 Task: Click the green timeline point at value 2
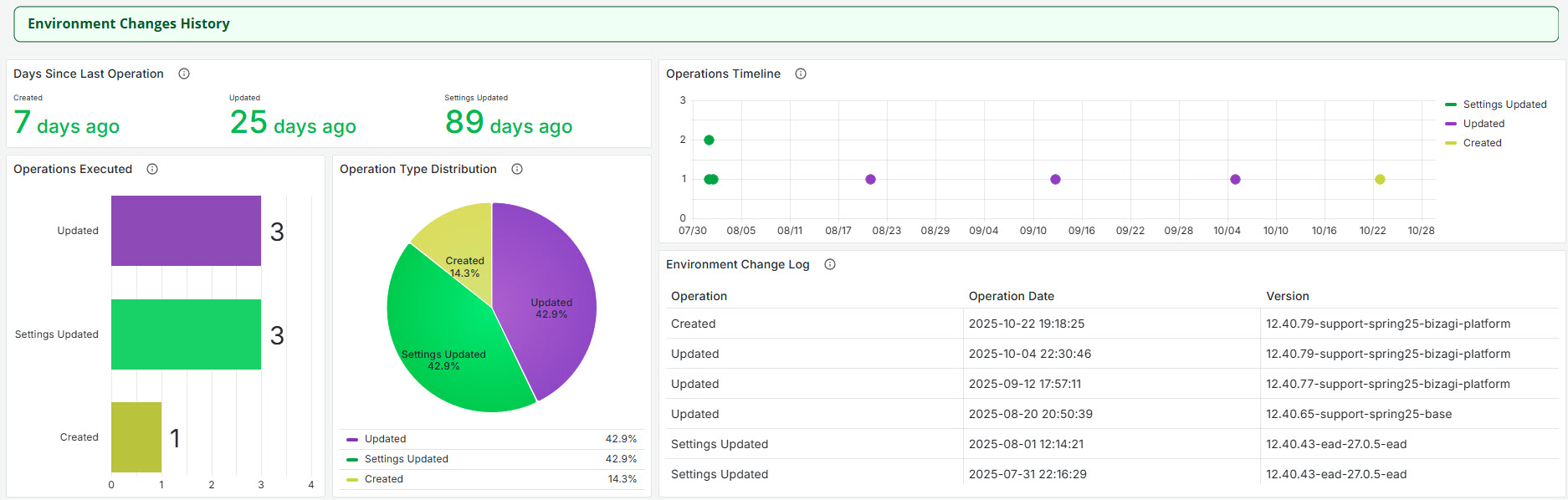tap(709, 140)
